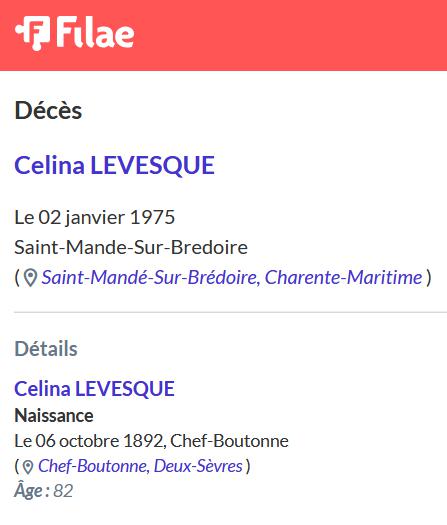
Task: Click the death date Le 02 janvier 1975
Action: point(95,218)
